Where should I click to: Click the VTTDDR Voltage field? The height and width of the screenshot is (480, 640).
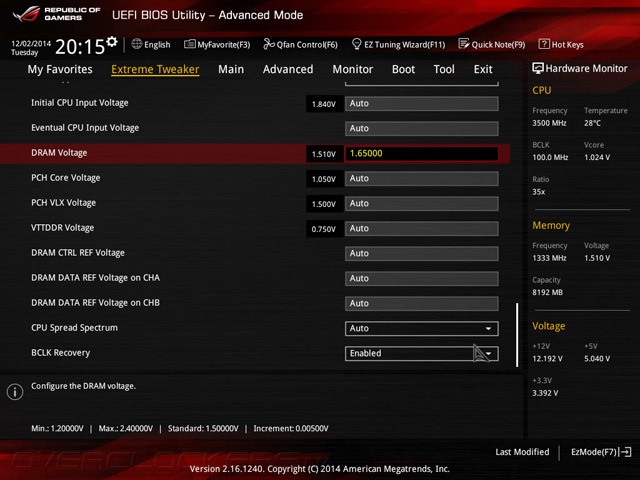(x=421, y=229)
